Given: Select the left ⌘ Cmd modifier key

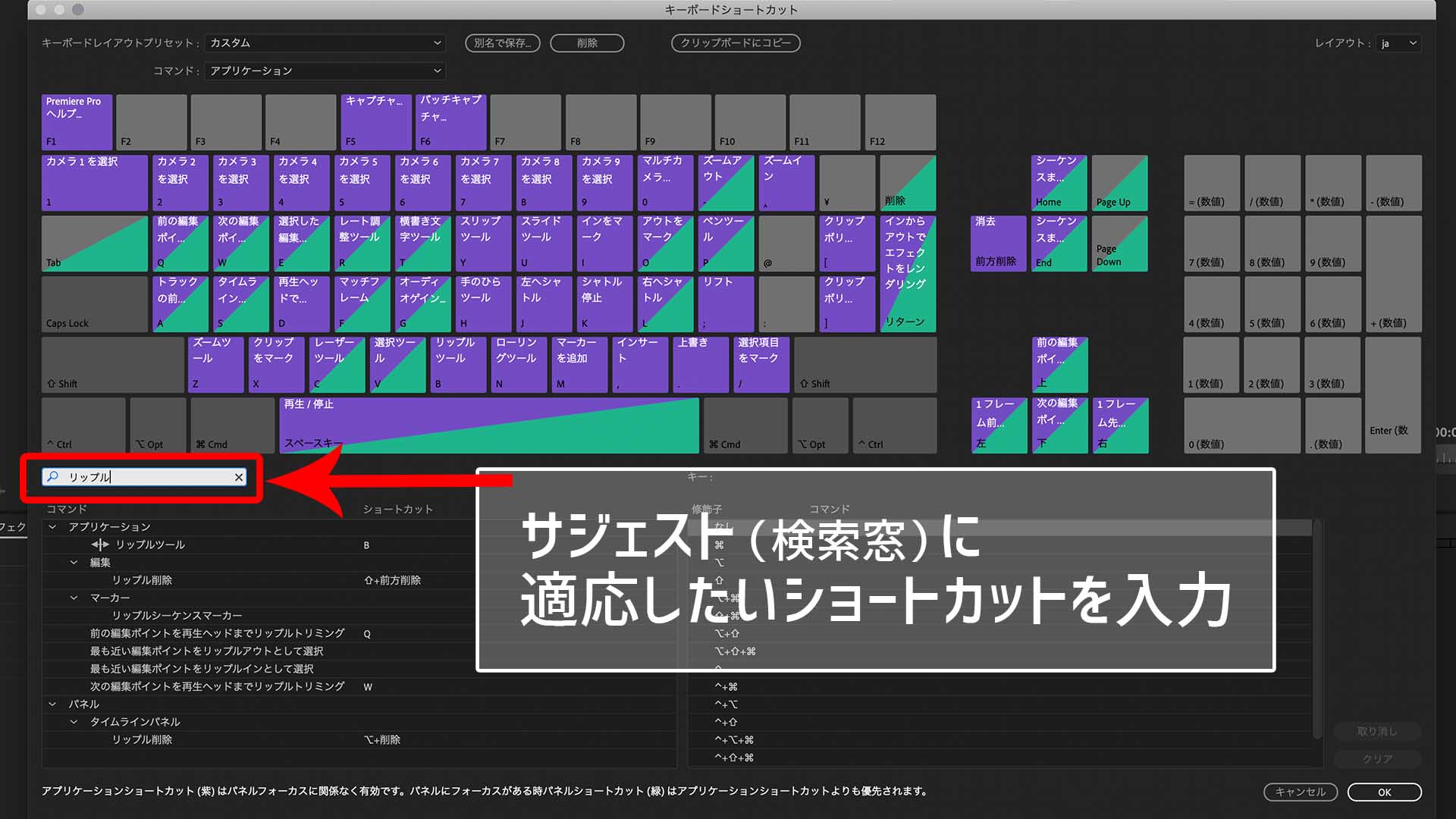Looking at the screenshot, I should click(x=233, y=425).
